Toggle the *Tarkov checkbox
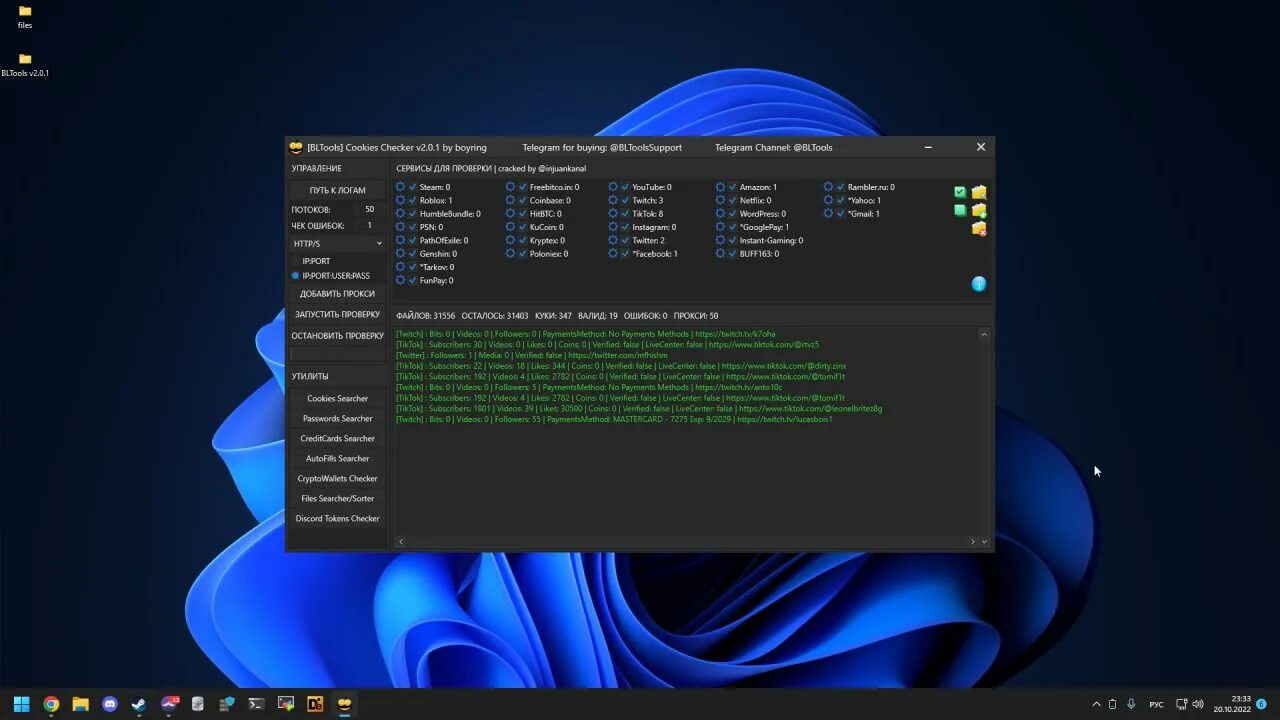 413,267
